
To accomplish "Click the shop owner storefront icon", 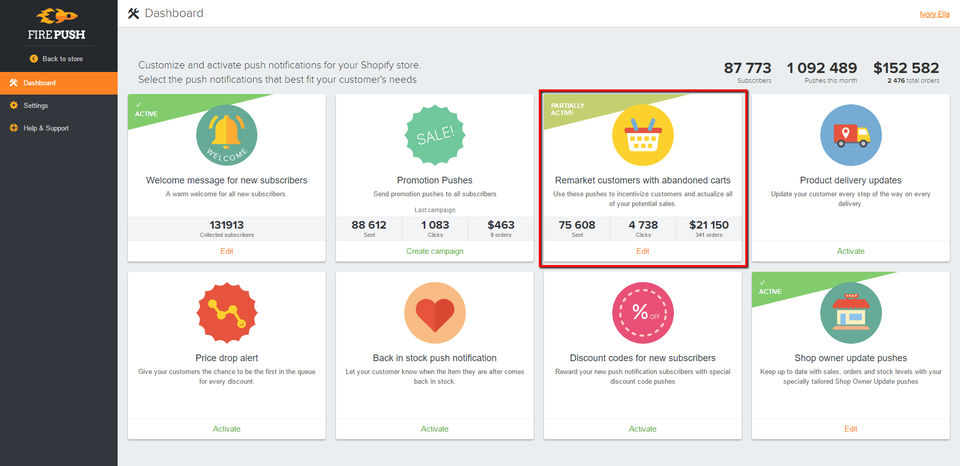I will click(850, 313).
